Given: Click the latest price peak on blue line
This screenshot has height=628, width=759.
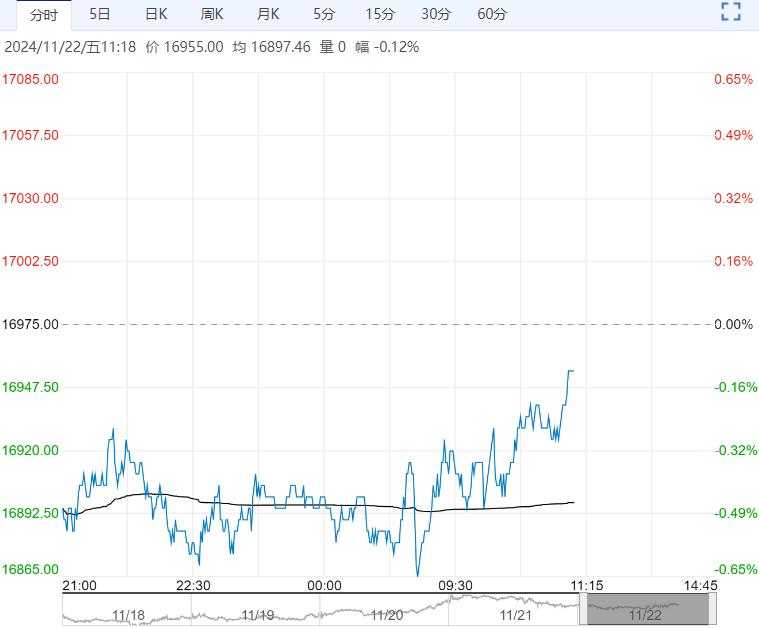Looking at the screenshot, I should click(571, 371).
